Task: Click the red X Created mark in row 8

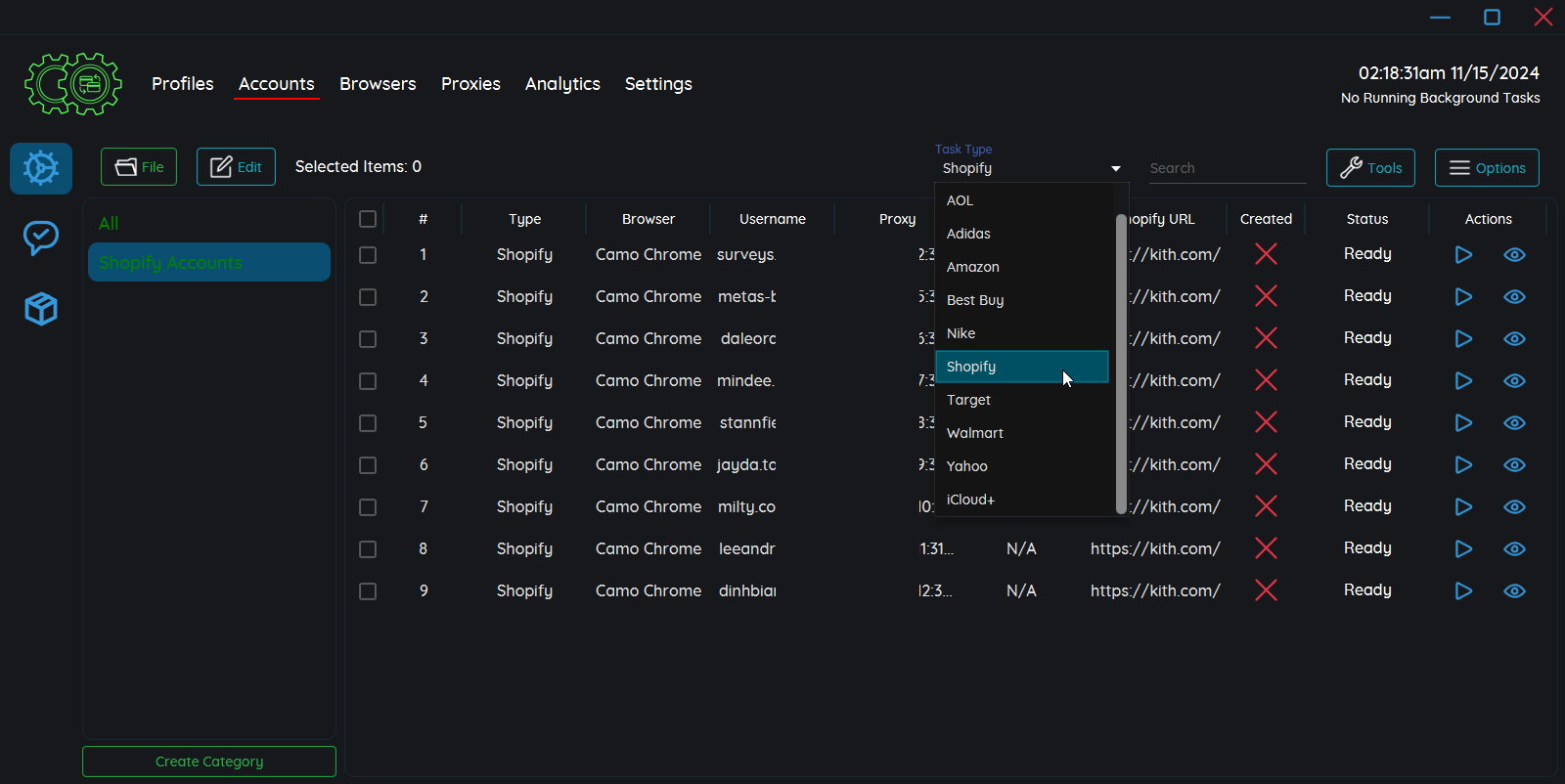Action: click(x=1266, y=548)
